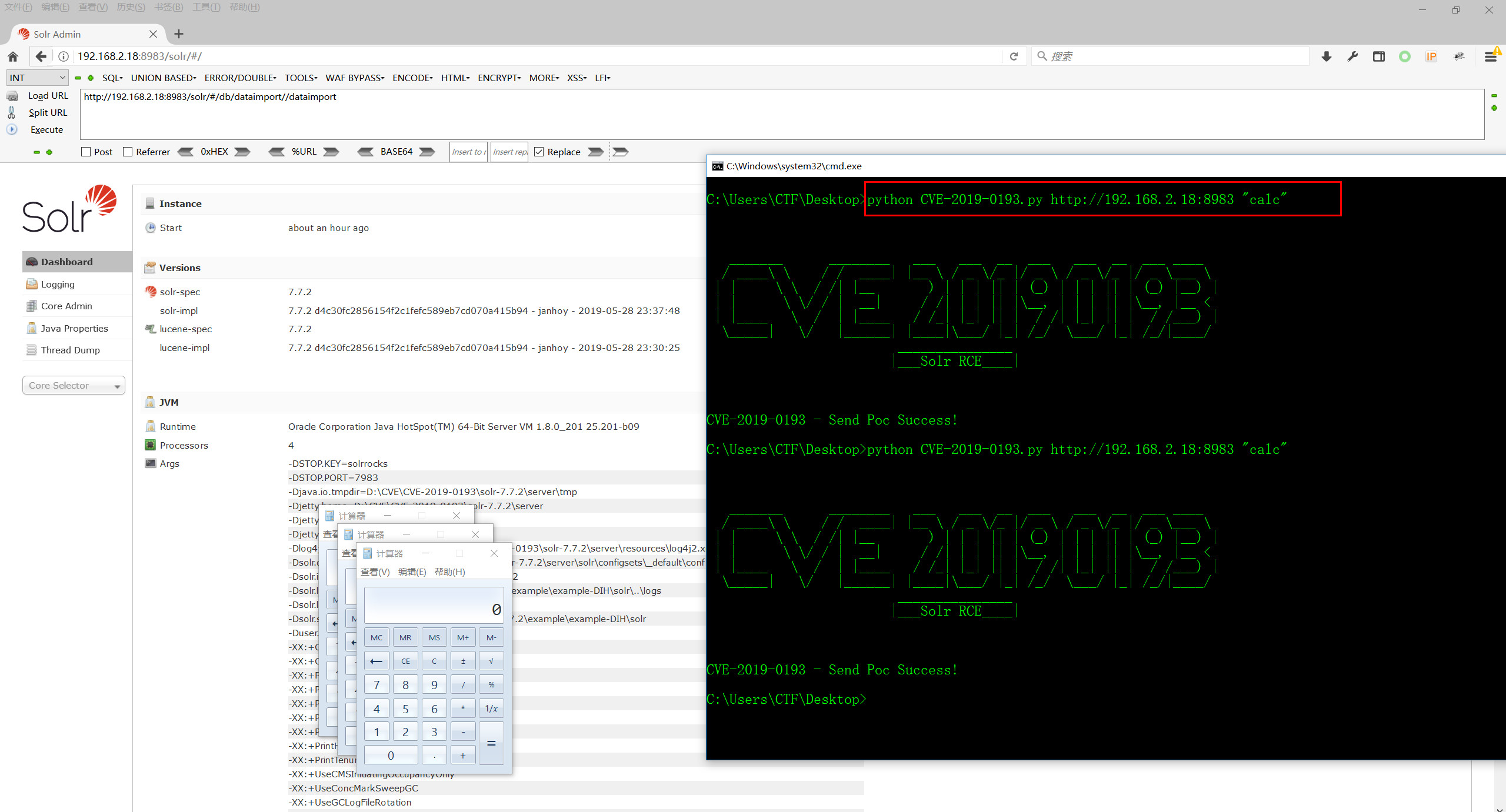Toggle the Referrer checkbox

tap(128, 152)
